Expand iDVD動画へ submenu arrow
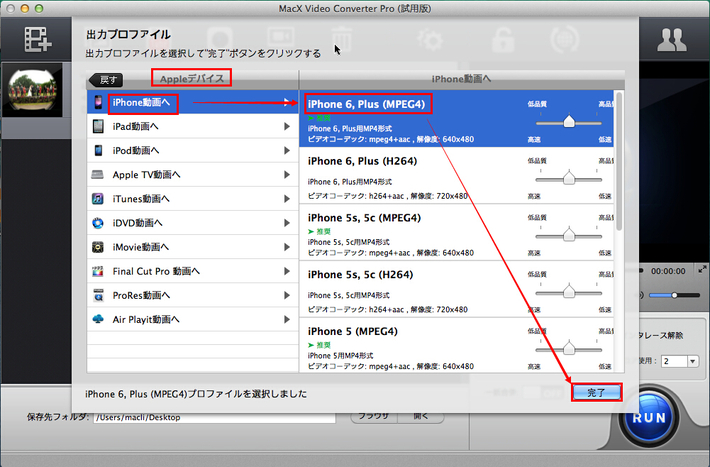The width and height of the screenshot is (710, 467). pos(287,223)
